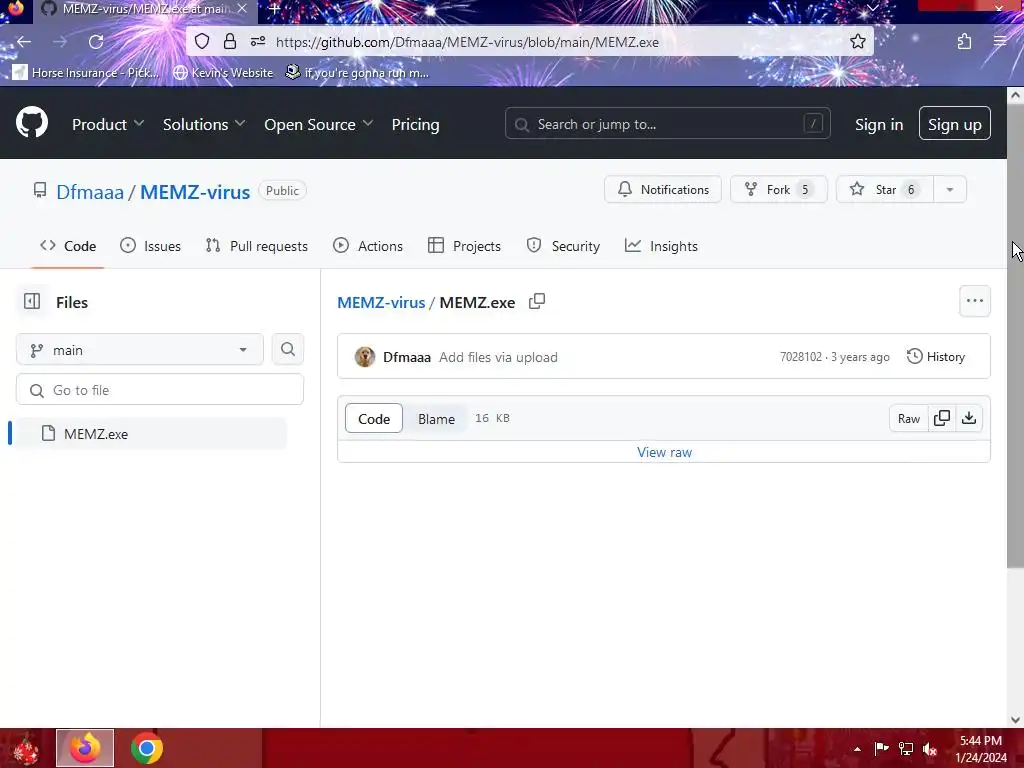Screen dimensions: 1024x768
Task: Click the Sign up button
Action: click(954, 123)
